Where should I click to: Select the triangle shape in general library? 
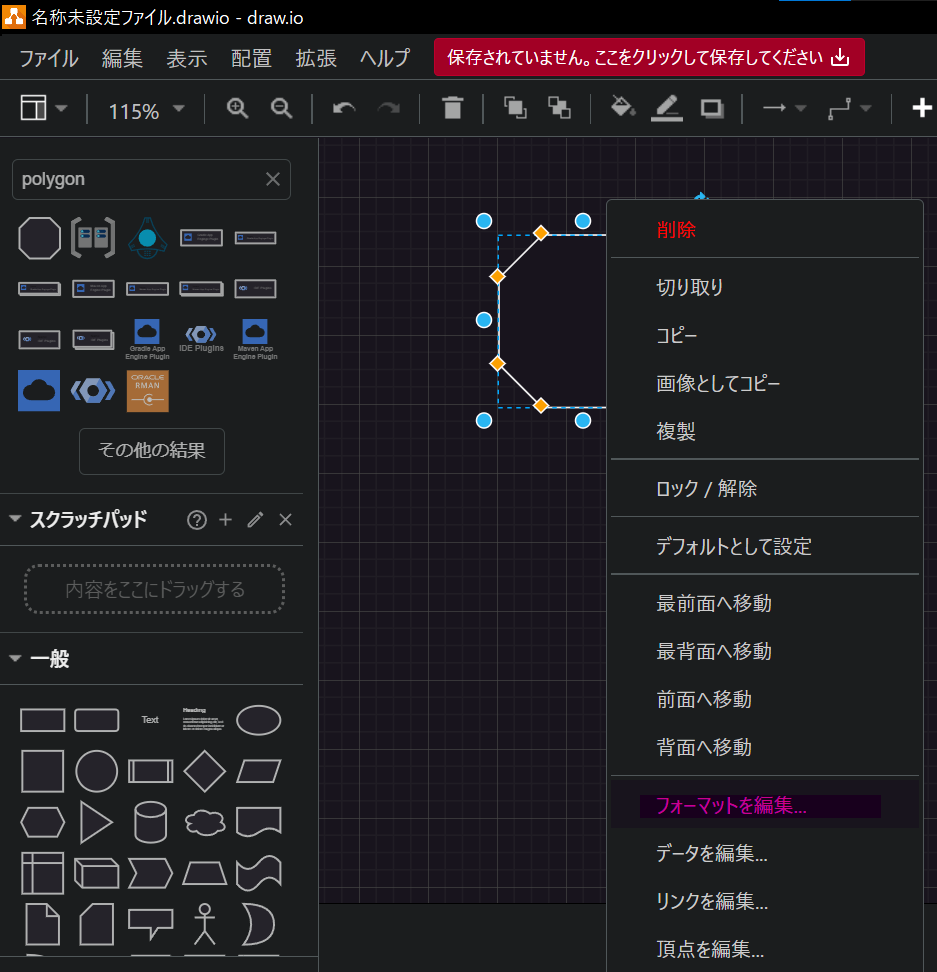[x=96, y=823]
